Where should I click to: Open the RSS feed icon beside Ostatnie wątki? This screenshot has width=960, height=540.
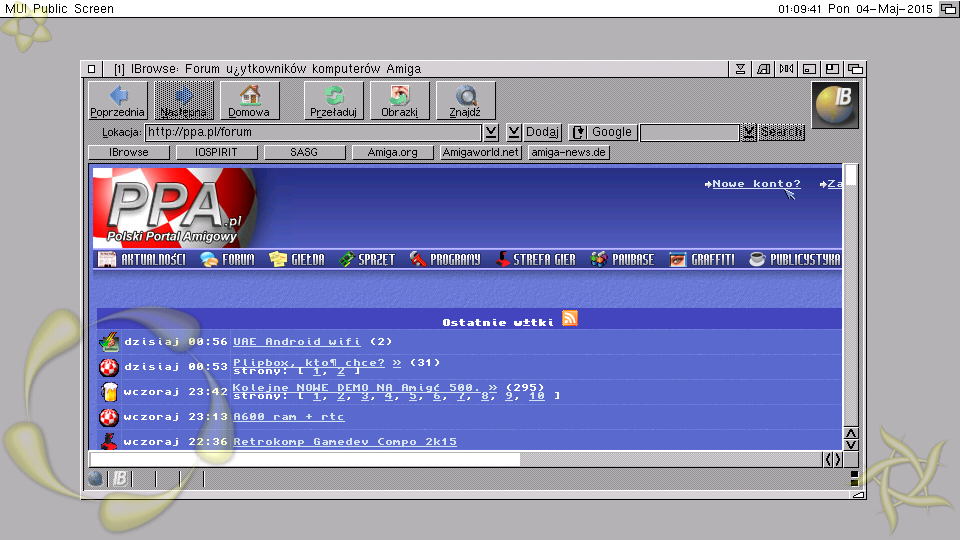[569, 318]
